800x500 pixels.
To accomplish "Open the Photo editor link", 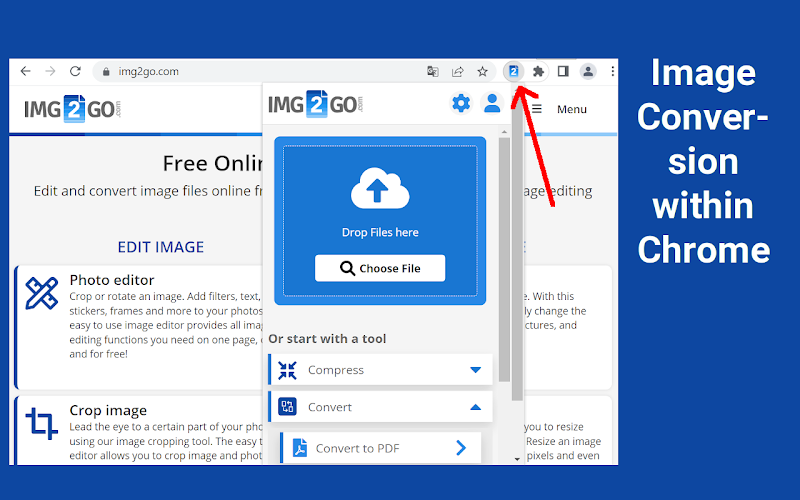I will (112, 280).
